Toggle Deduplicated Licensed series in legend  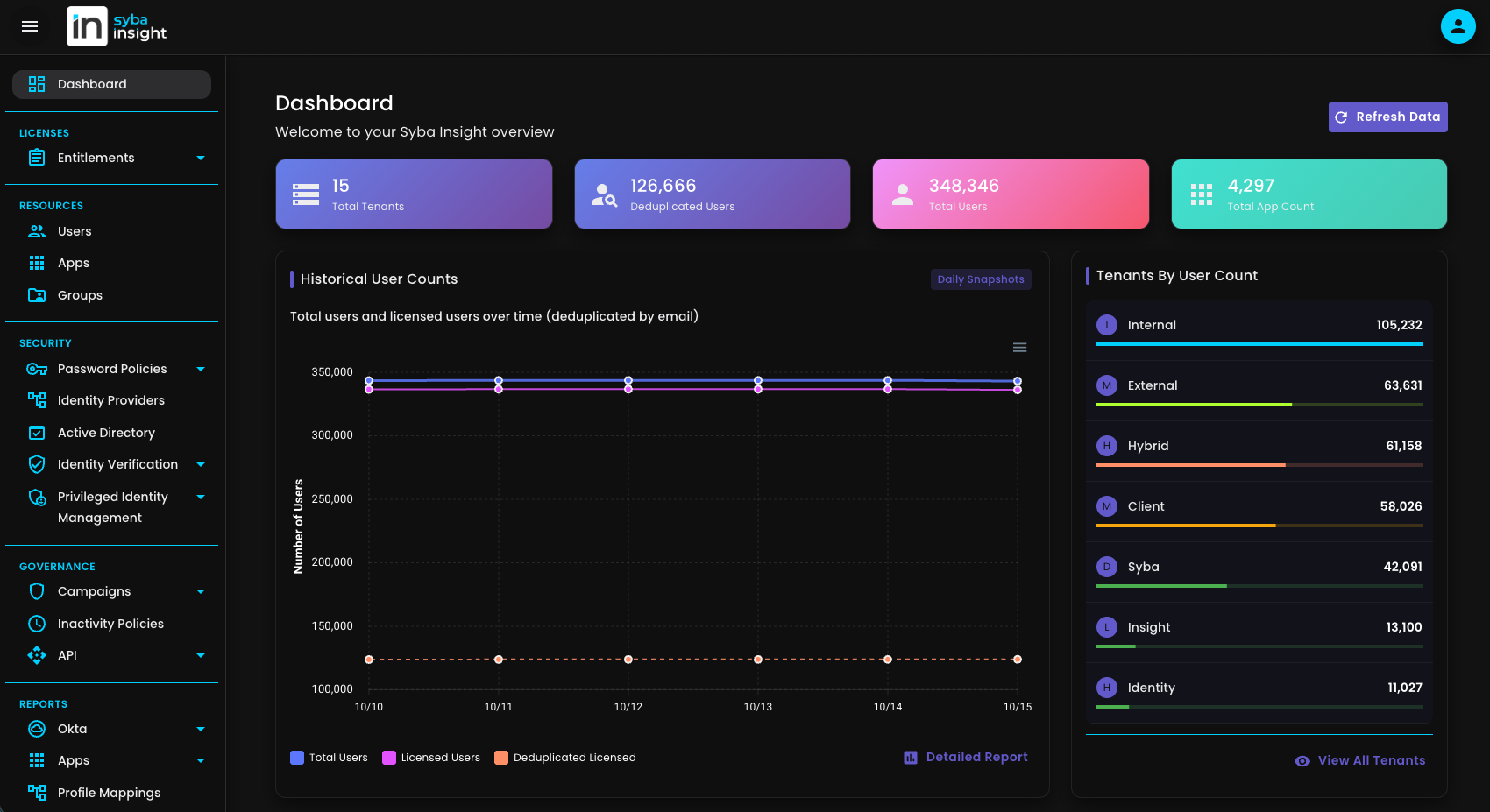coord(565,758)
